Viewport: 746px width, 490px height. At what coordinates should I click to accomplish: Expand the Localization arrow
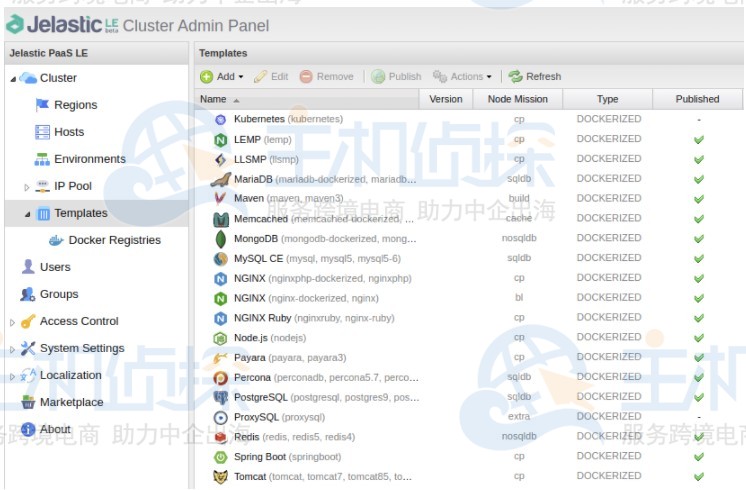tap(12, 377)
